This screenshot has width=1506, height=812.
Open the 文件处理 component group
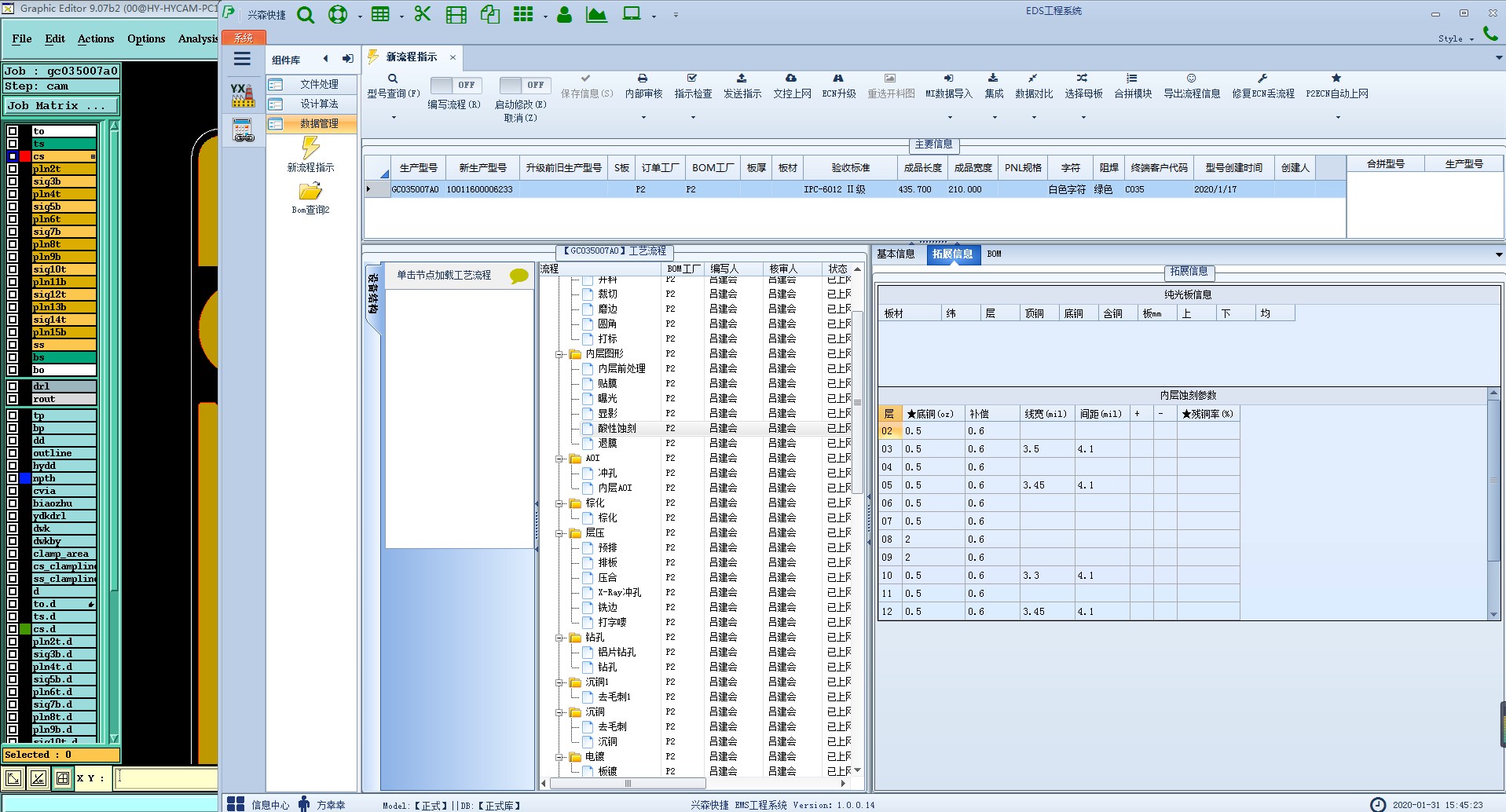[311, 84]
